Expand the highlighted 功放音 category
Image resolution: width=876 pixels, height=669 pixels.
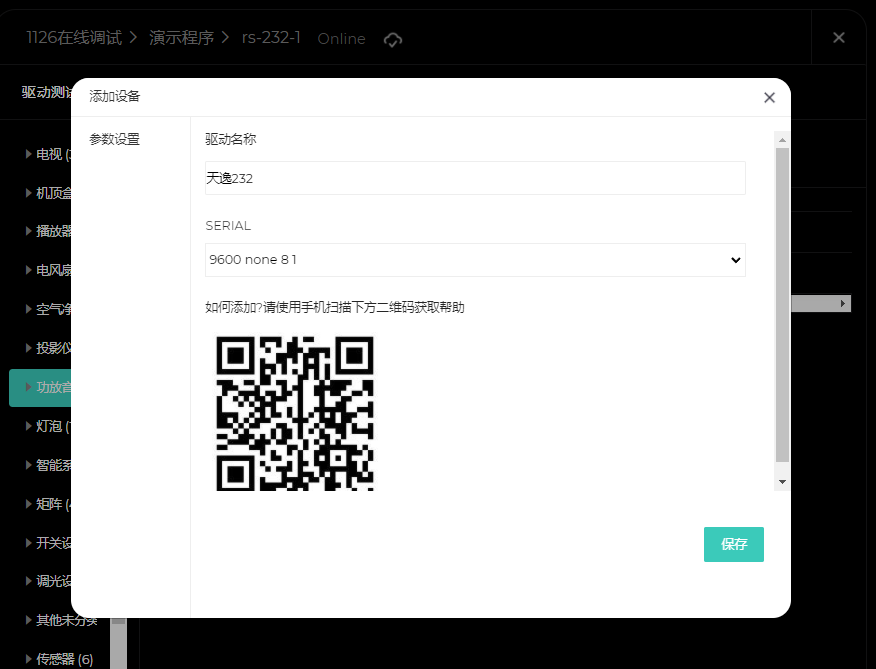(x=28, y=387)
